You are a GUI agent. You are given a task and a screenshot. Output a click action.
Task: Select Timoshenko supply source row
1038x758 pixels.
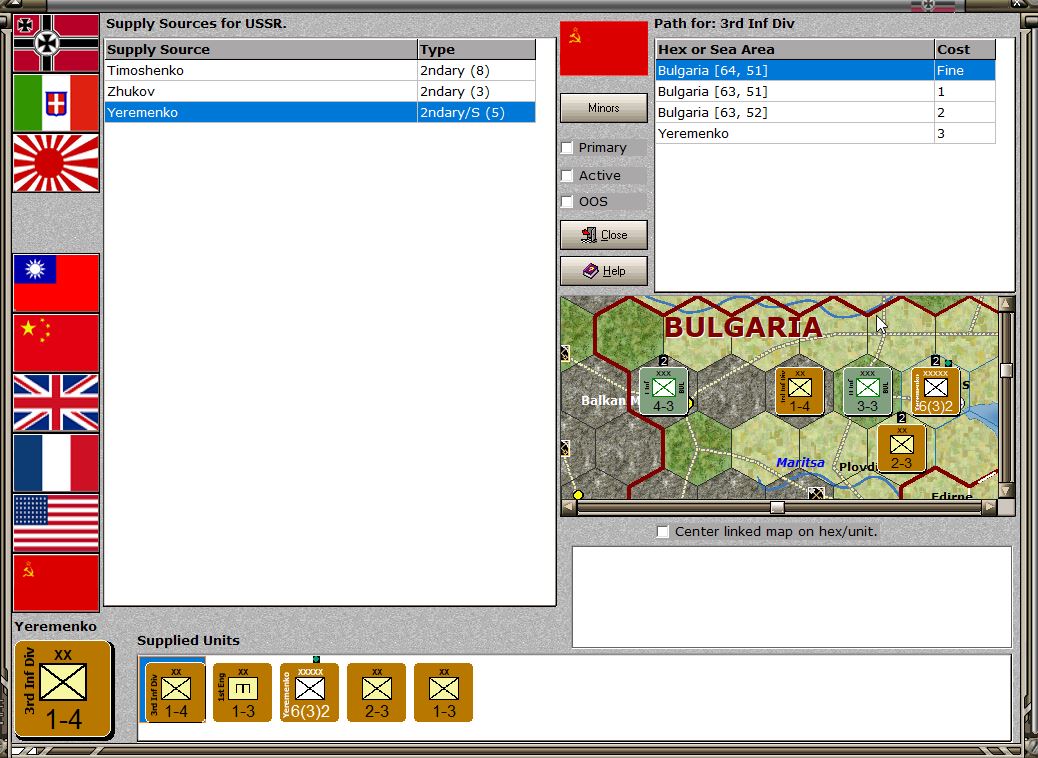point(320,70)
